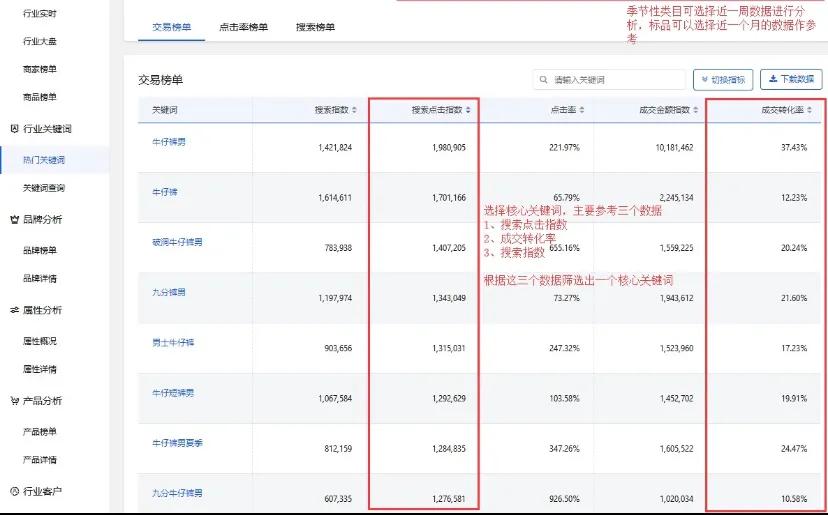The height and width of the screenshot is (515, 828).
Task: Click search click index value 1,407,205
Action: click(x=449, y=248)
